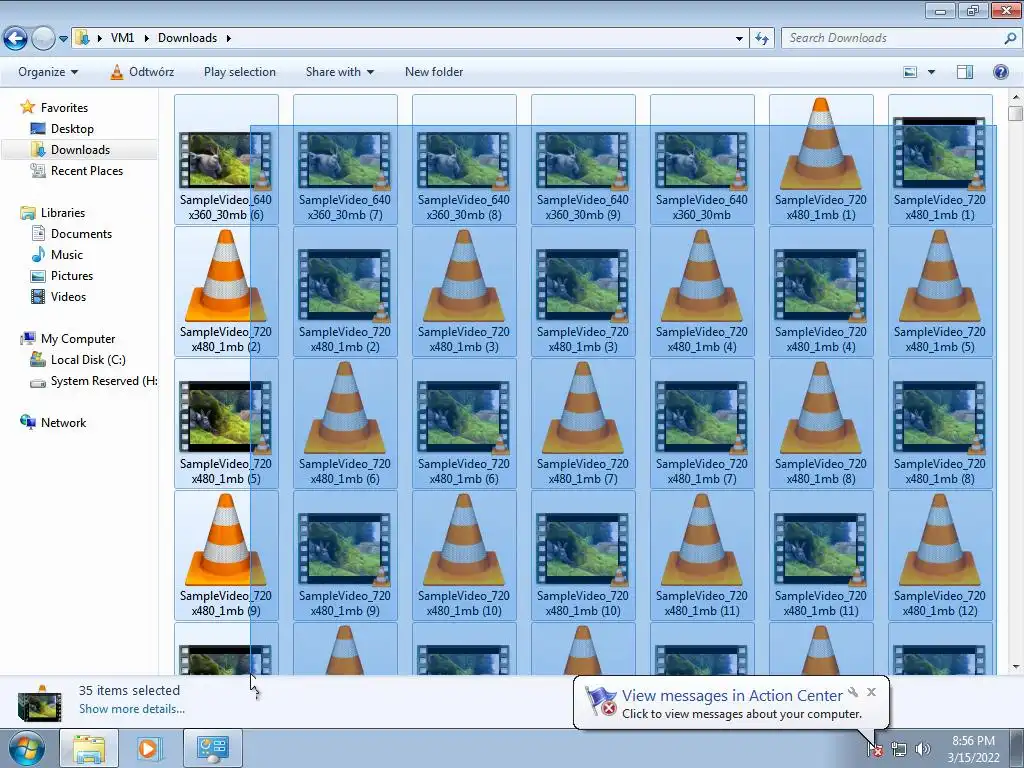Select video SampleVideo_640x360_30mb (8)

(x=464, y=159)
